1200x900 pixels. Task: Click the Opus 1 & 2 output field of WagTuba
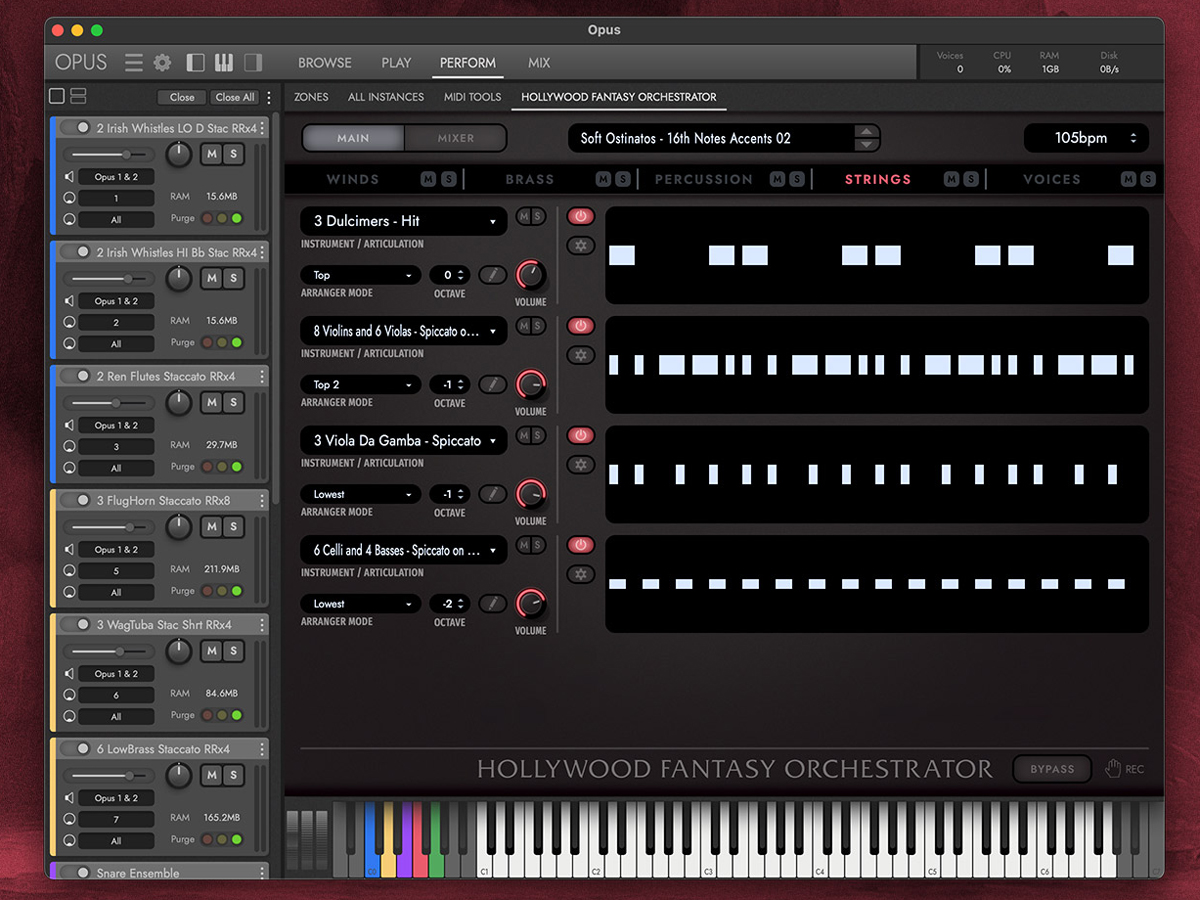(117, 673)
